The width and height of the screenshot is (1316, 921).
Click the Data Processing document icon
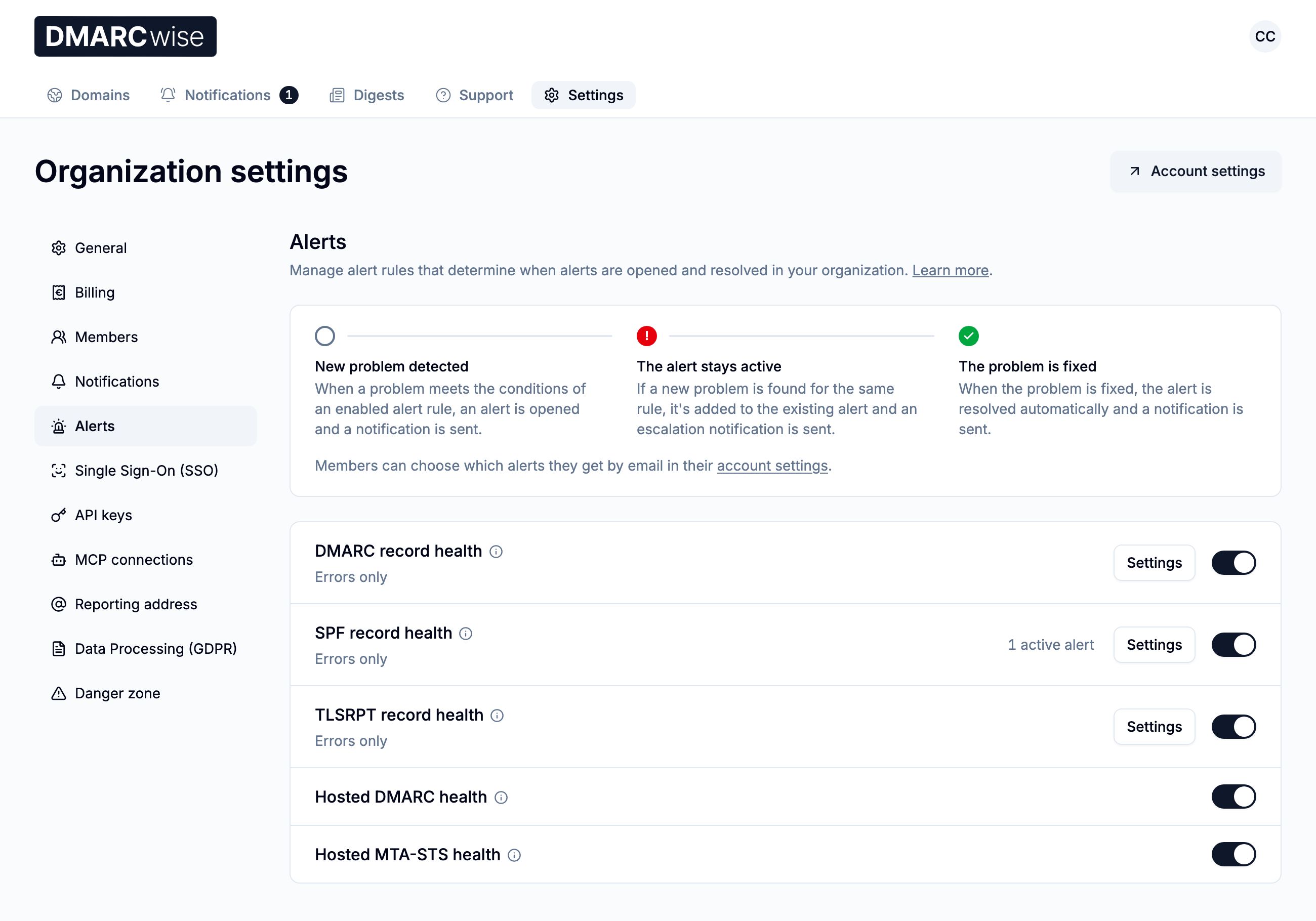pyautogui.click(x=59, y=649)
